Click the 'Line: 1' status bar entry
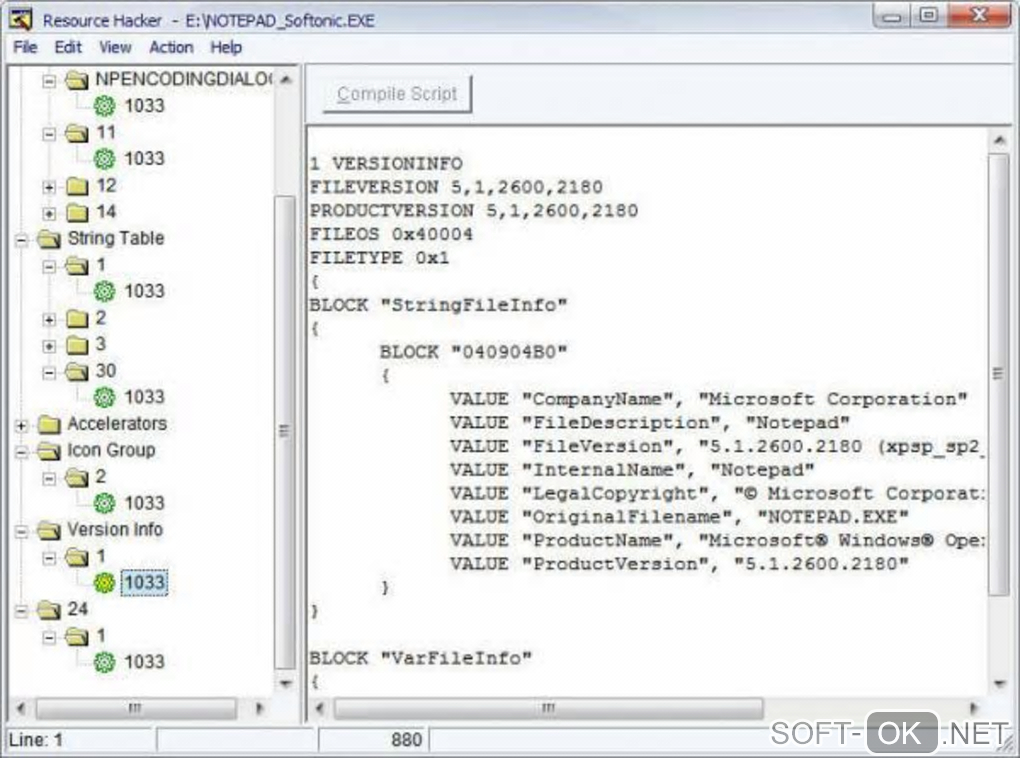The height and width of the screenshot is (758, 1020). tap(36, 740)
